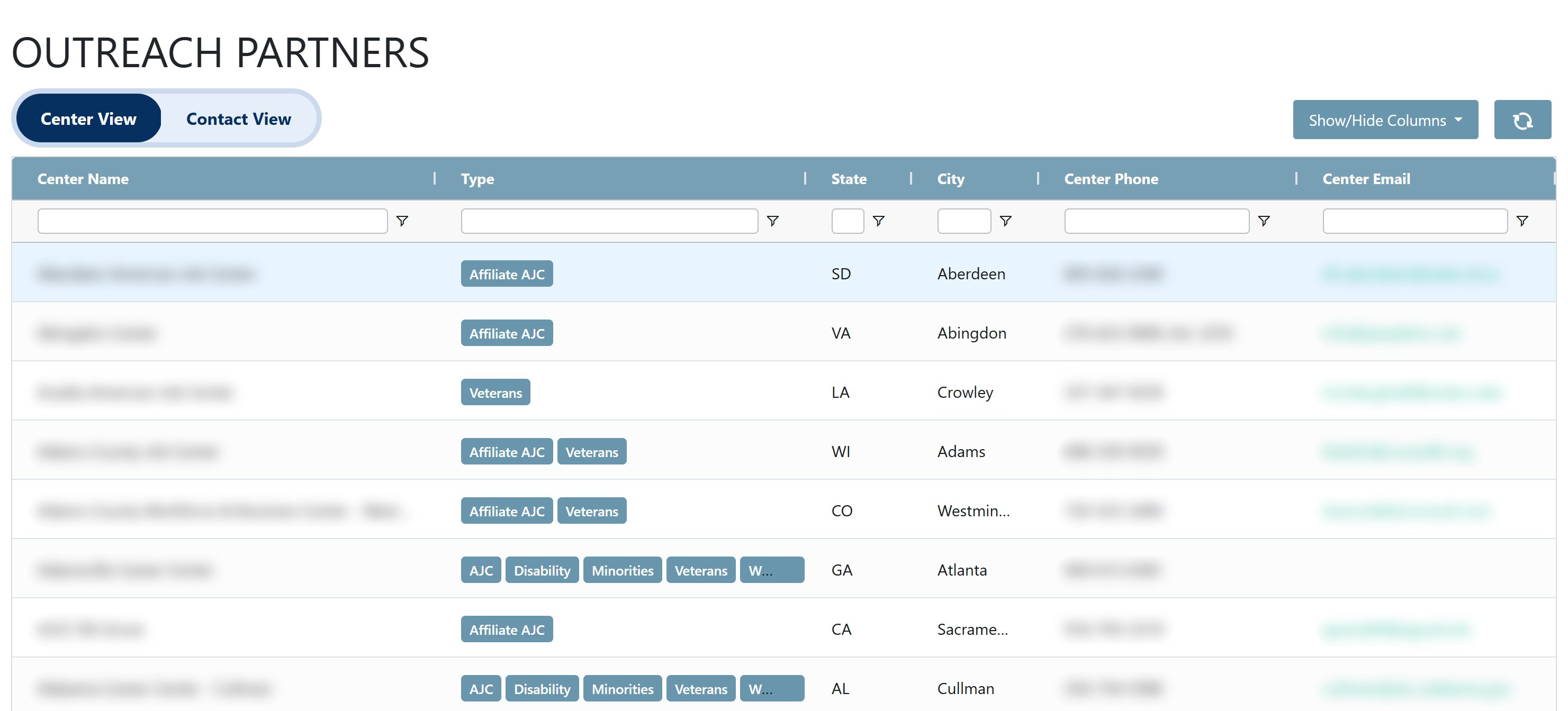The image size is (1568, 711).
Task: Open the State column filter funnel
Action: point(879,221)
